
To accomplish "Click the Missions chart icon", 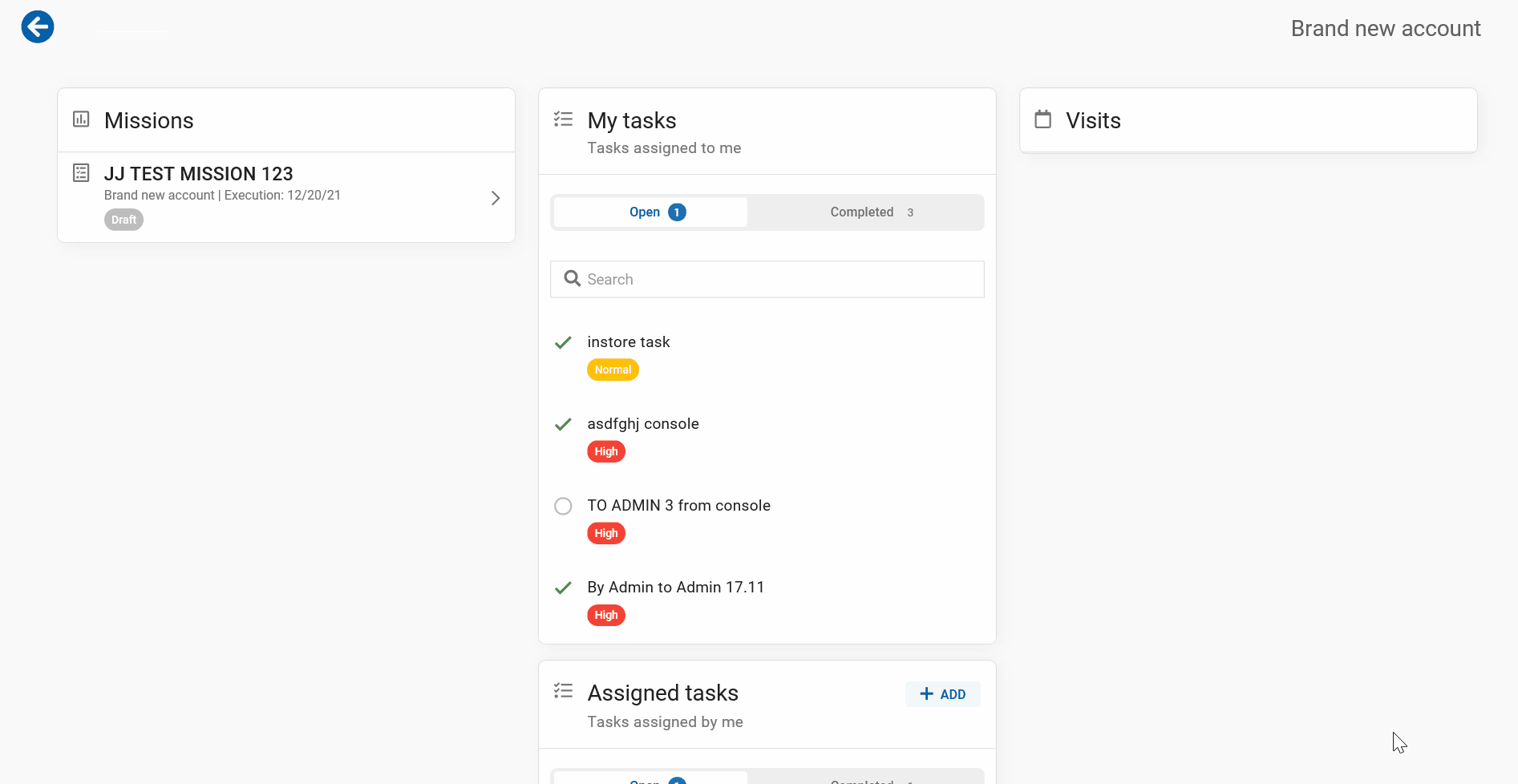I will 81,119.
